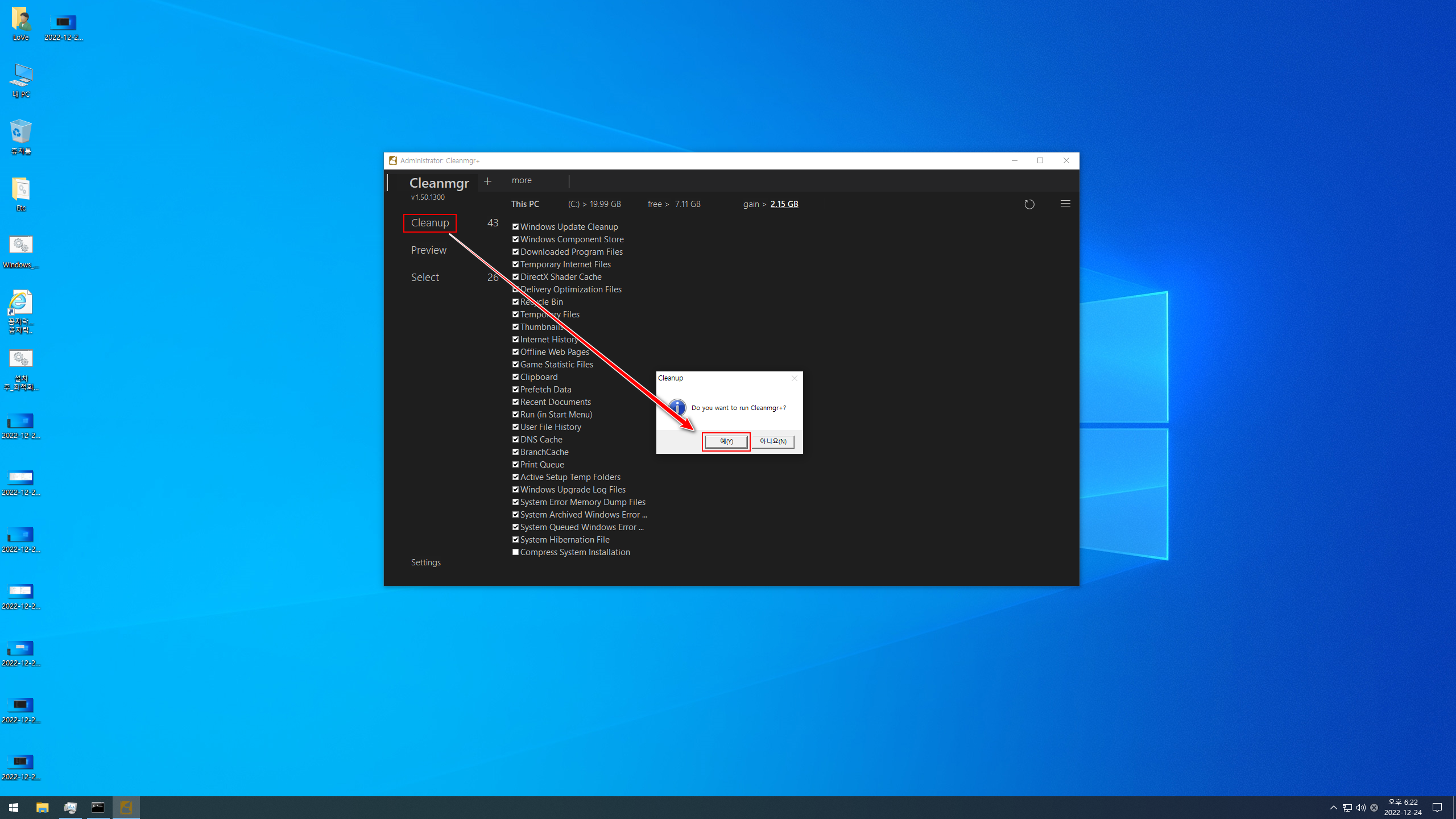Uncheck System Hibernation File checkbox
Screen dimensions: 1456x819
pyautogui.click(x=515, y=540)
